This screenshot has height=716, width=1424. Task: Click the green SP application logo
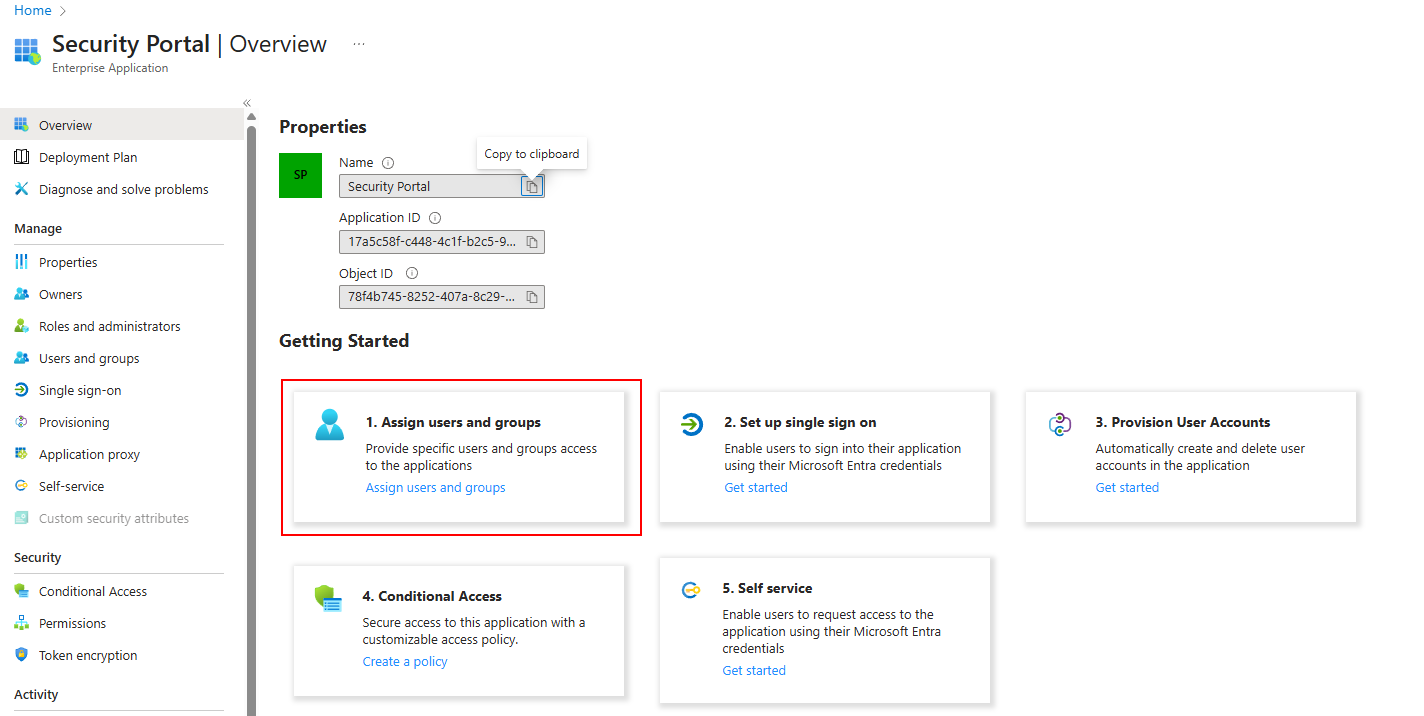(300, 175)
